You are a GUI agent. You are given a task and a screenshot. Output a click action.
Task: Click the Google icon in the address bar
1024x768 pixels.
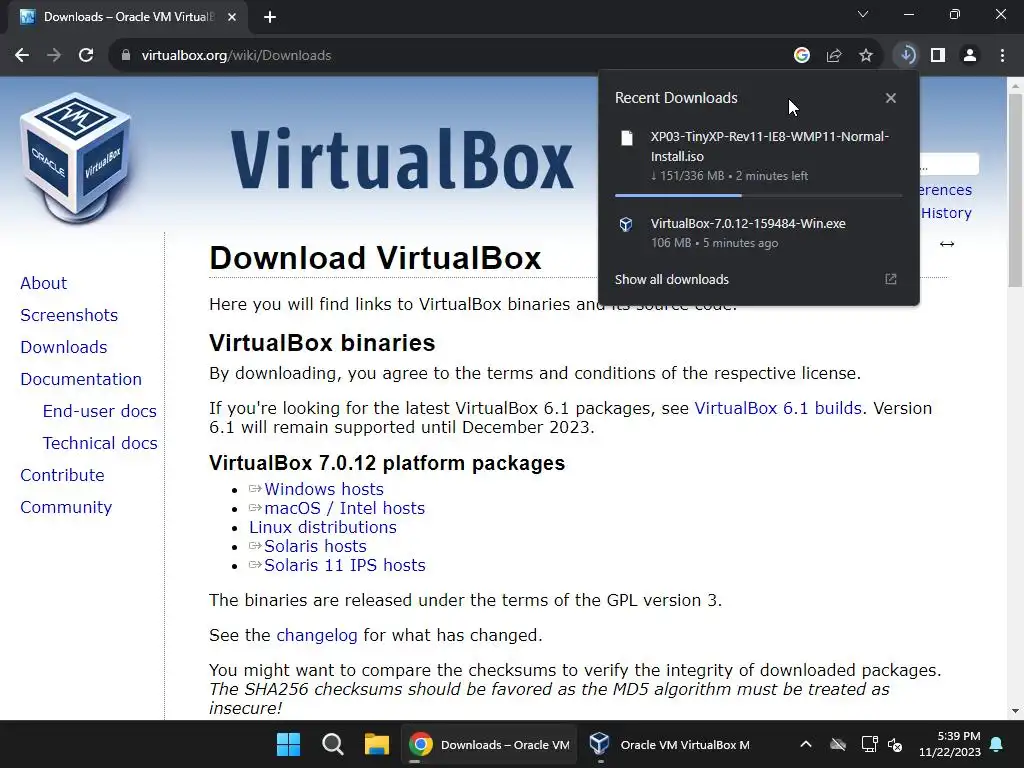(x=801, y=56)
